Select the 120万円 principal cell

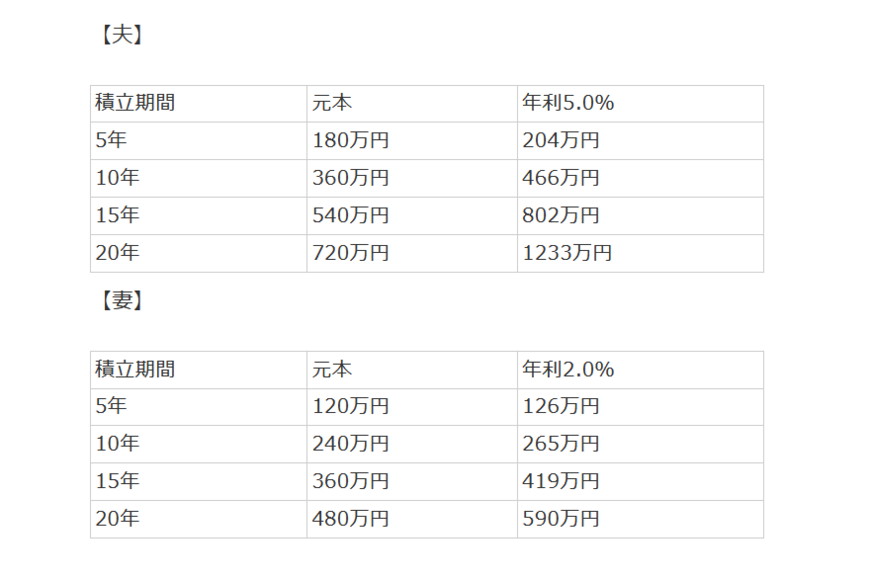(x=350, y=407)
